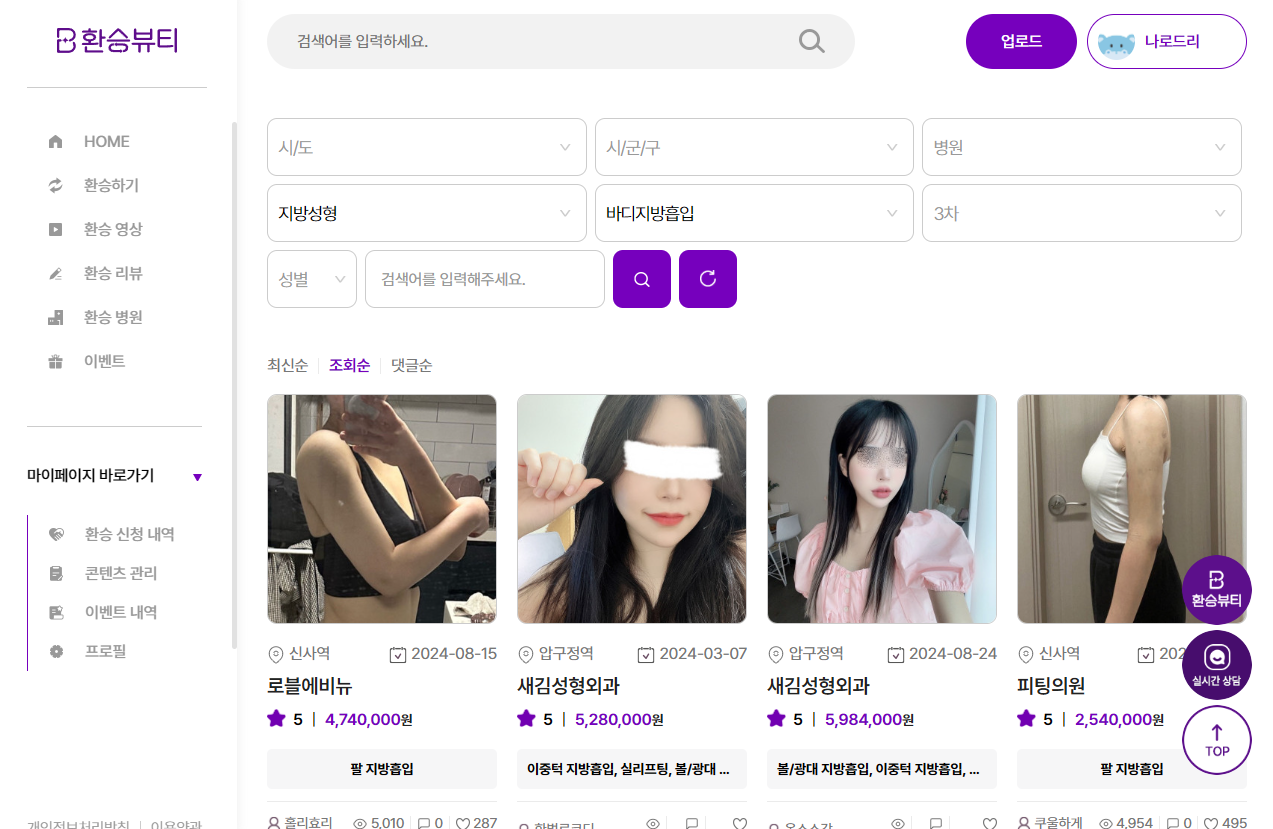Image resolution: width=1273 pixels, height=829 pixels.
Task: Click the 프로필 gear icon
Action: pyautogui.click(x=56, y=652)
